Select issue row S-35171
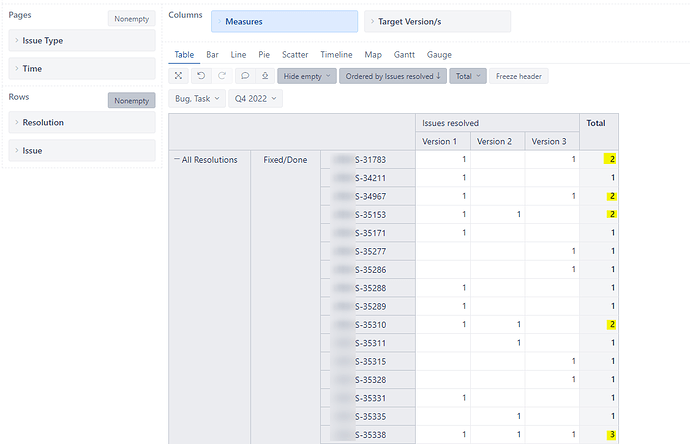Image resolution: width=690 pixels, height=444 pixels. click(368, 233)
